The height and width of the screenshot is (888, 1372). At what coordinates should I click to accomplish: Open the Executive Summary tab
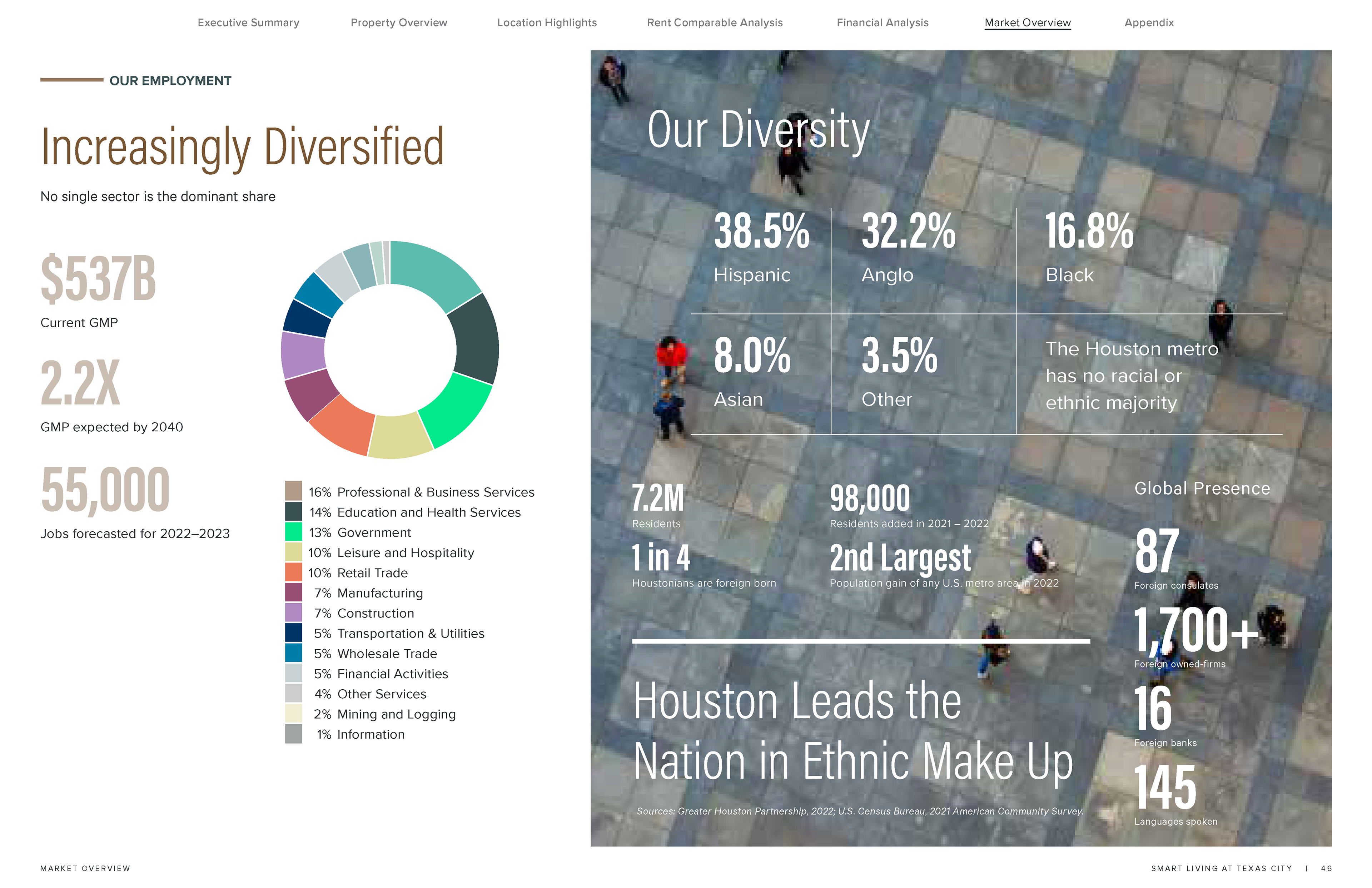[x=248, y=23]
